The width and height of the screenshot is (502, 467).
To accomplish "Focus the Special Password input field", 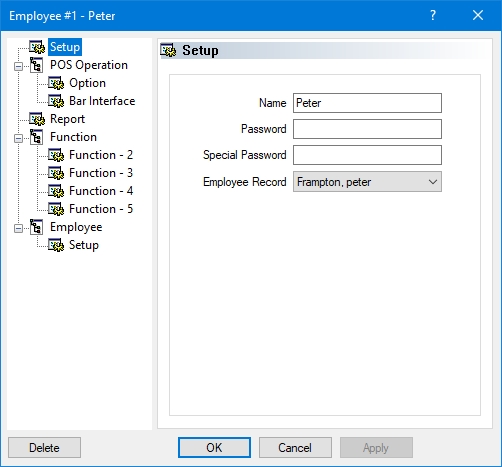I will click(367, 155).
